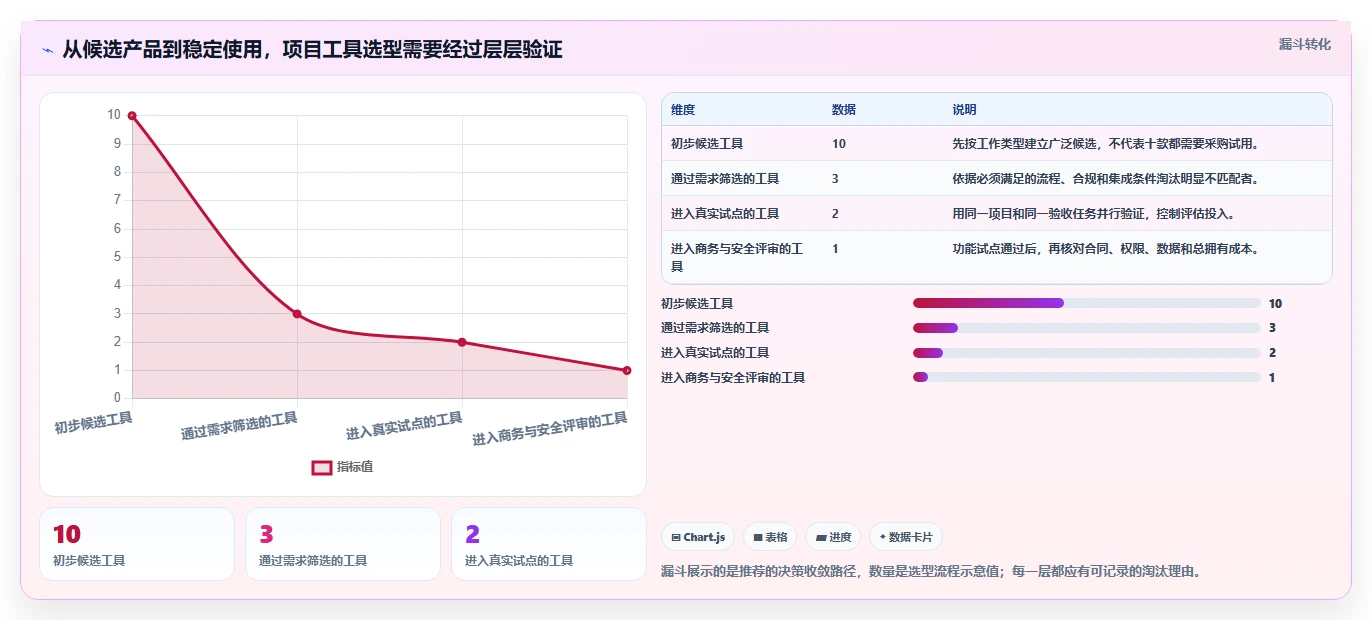Image resolution: width=1372 pixels, height=620 pixels.
Task: Open the stat card showing 3
Action: pyautogui.click(x=343, y=544)
